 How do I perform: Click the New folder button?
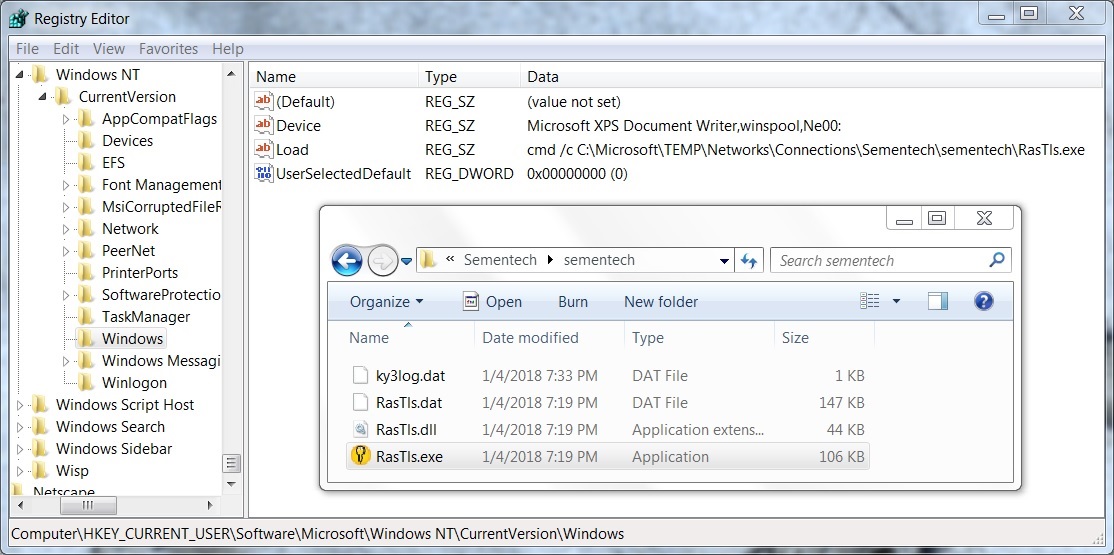(661, 301)
